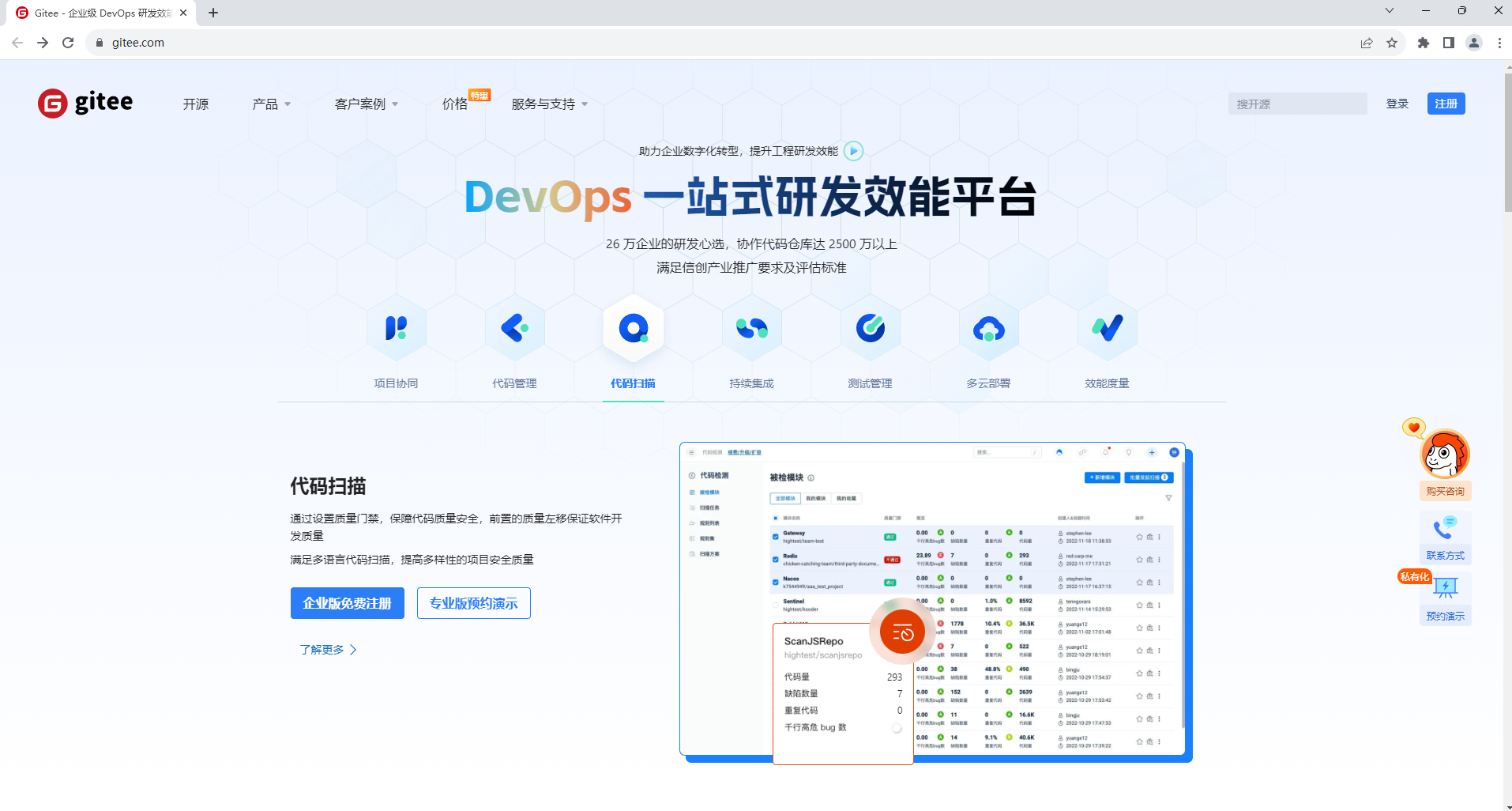Switch to the 项目协同 tab label
Screen dimensions: 1512x811
(x=396, y=383)
